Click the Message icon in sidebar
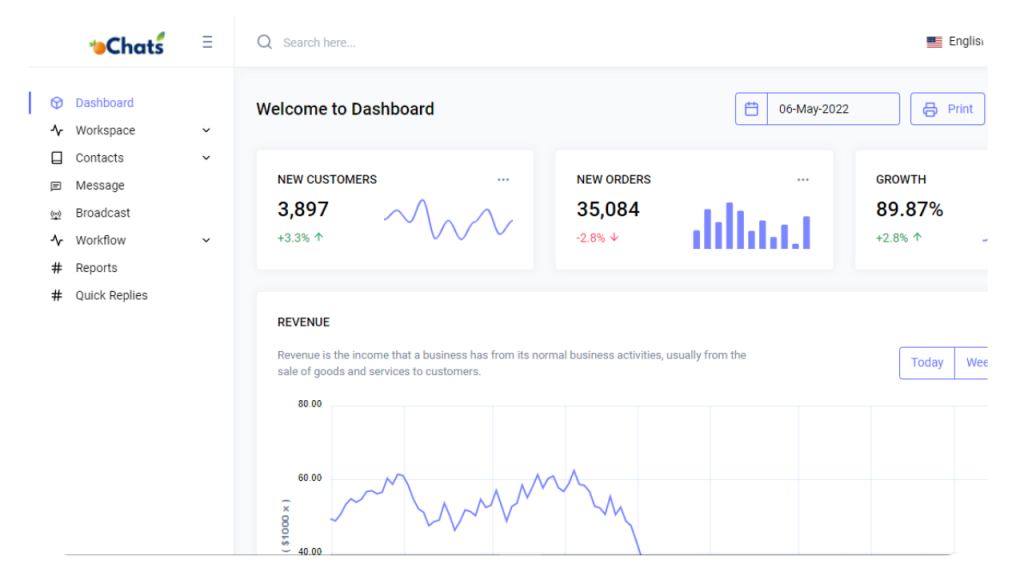The height and width of the screenshot is (576, 1024). (56, 186)
